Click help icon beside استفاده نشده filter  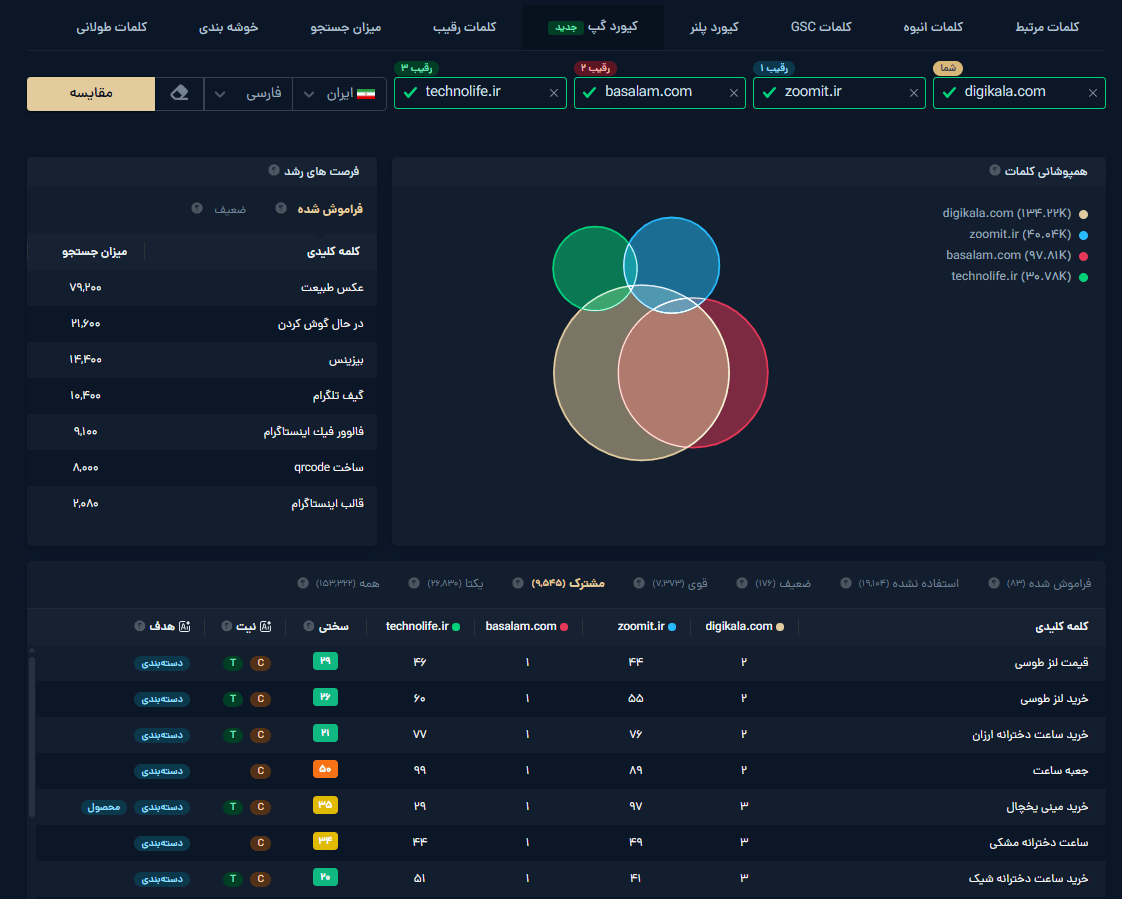click(x=846, y=583)
